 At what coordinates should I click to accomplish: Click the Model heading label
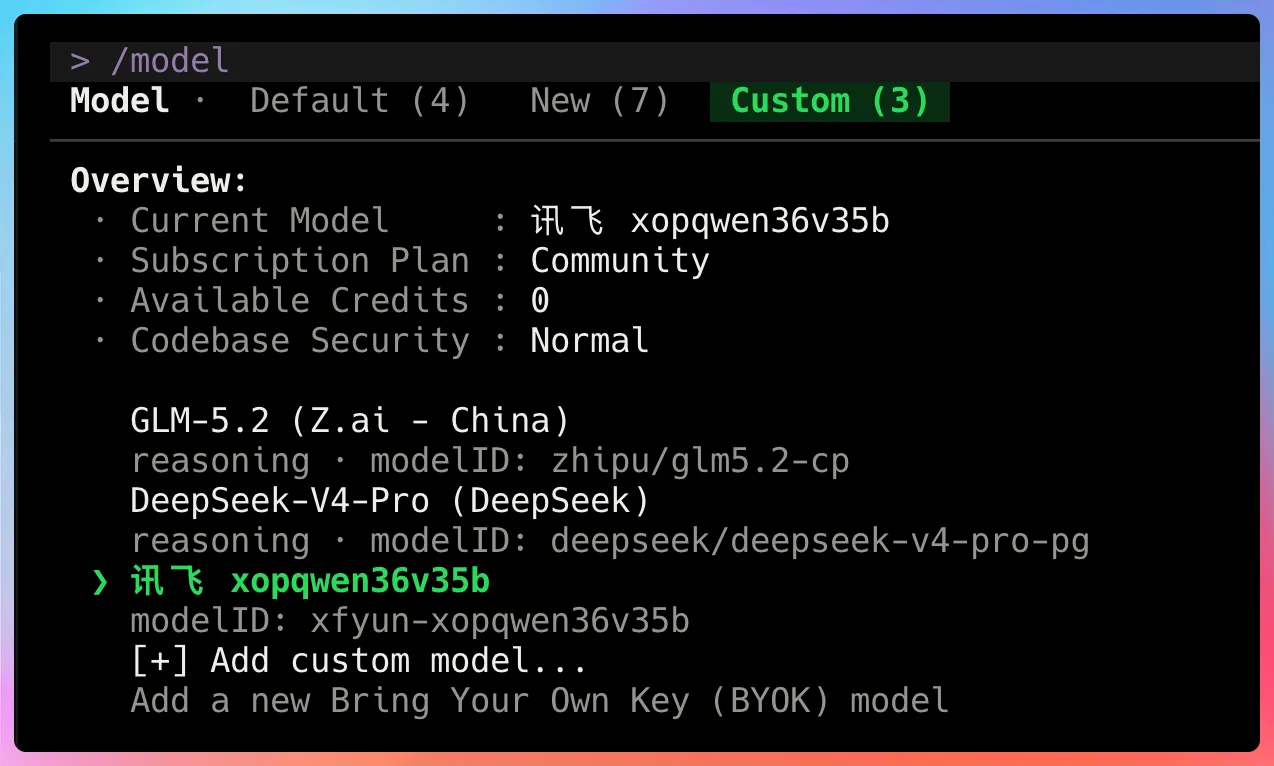click(119, 101)
